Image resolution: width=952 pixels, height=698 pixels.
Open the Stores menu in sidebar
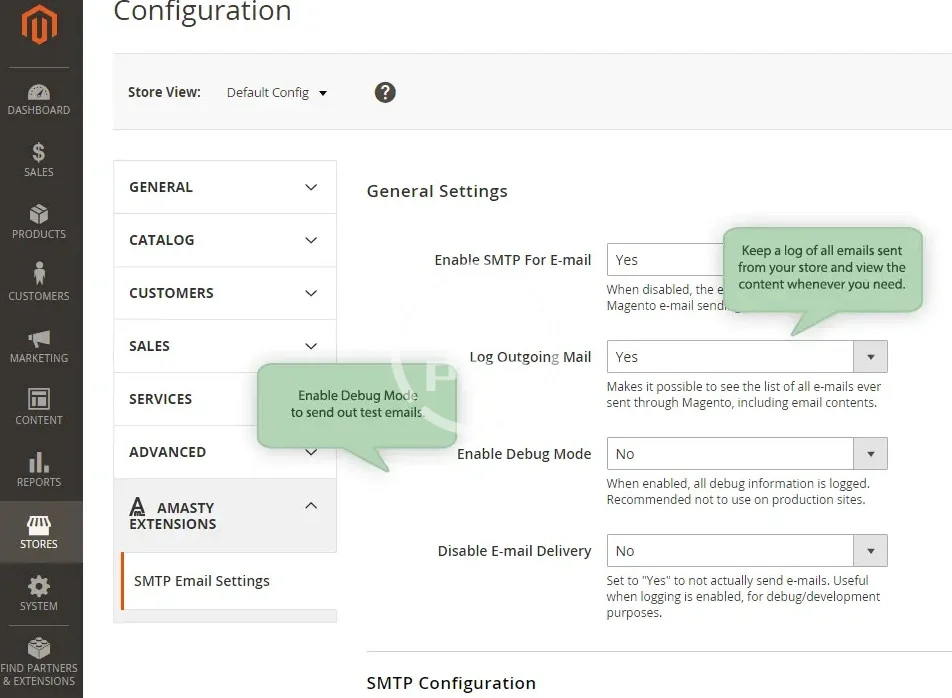(39, 532)
